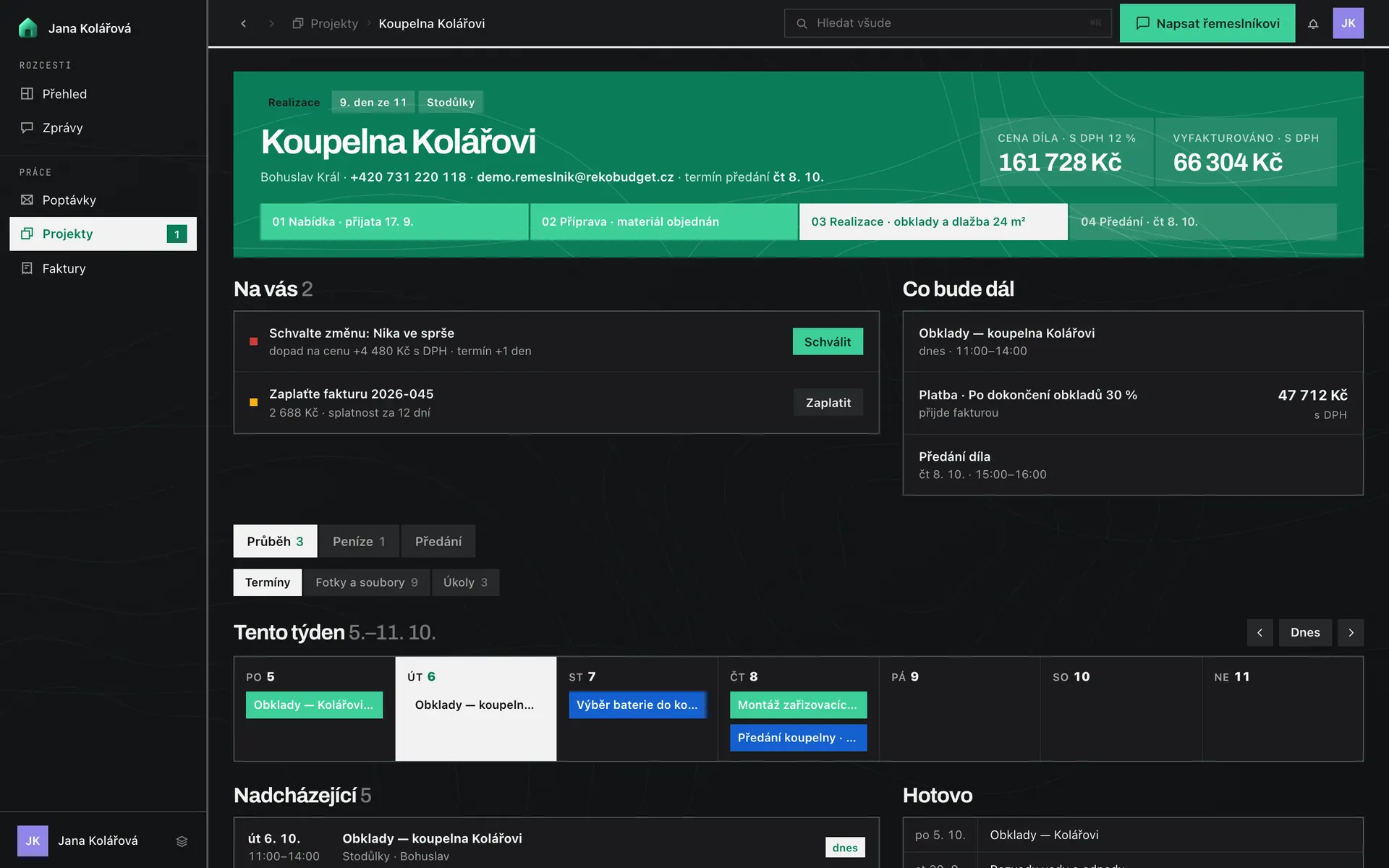Switch to the Peníze tab
Screen dimensions: 1389x868
(x=359, y=541)
